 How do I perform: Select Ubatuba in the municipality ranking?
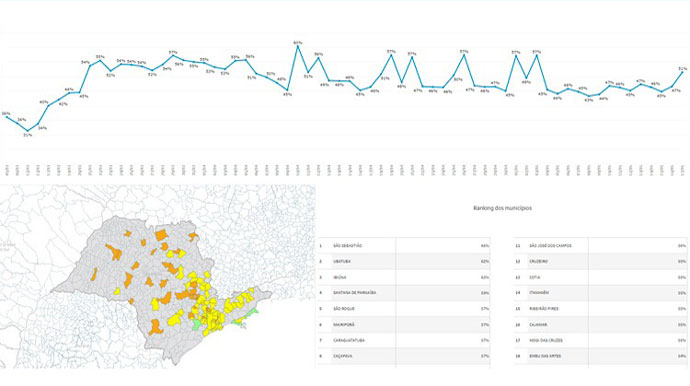[404, 261]
